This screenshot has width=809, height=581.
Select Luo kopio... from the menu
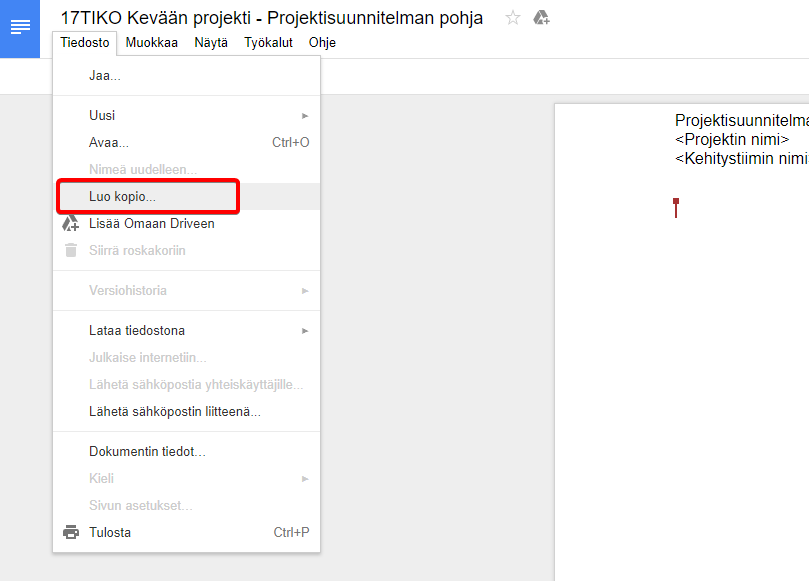[122, 197]
